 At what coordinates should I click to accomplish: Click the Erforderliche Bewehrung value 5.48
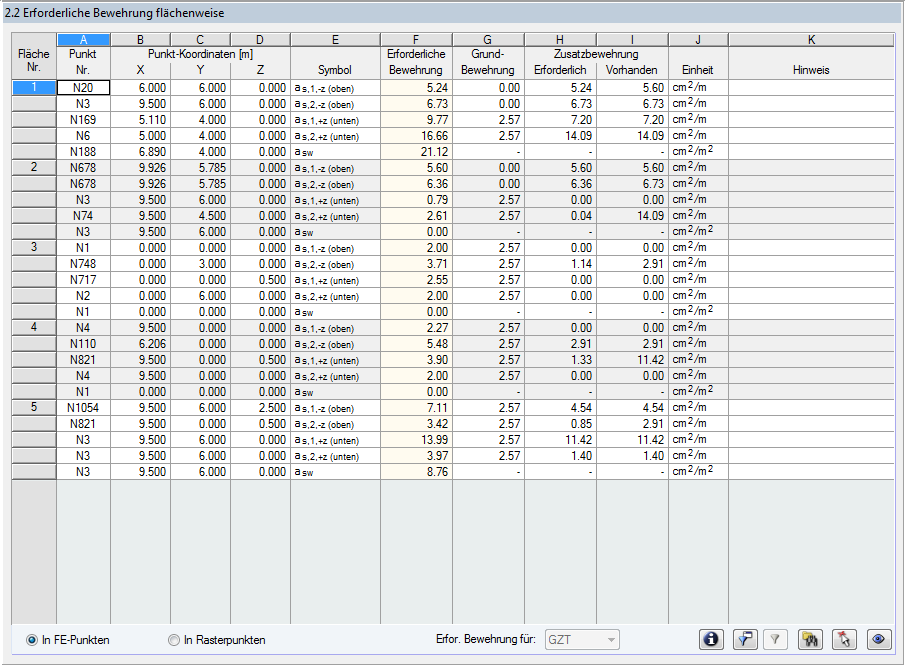pos(416,344)
